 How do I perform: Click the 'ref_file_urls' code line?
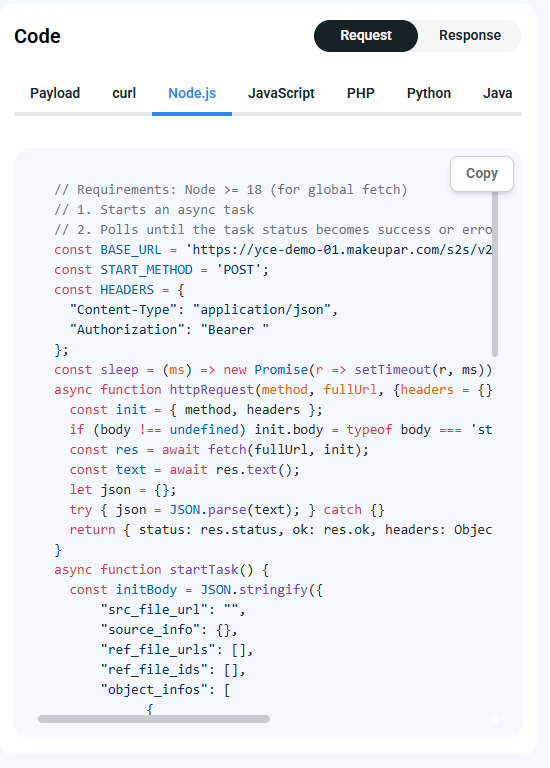coord(177,650)
